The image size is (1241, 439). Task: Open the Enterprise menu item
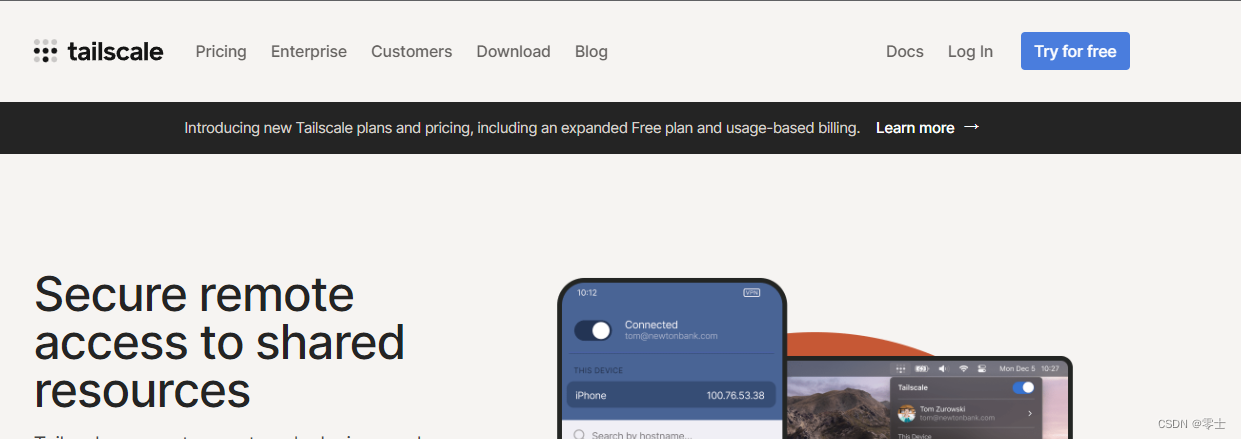(309, 51)
